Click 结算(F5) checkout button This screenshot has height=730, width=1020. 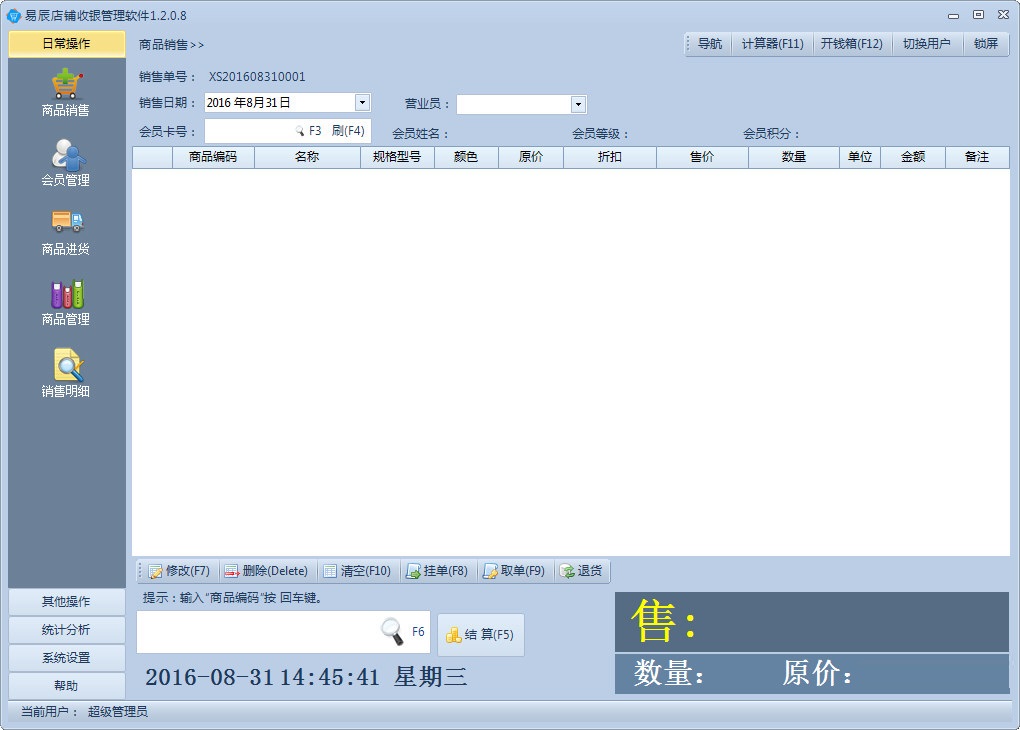(481, 634)
